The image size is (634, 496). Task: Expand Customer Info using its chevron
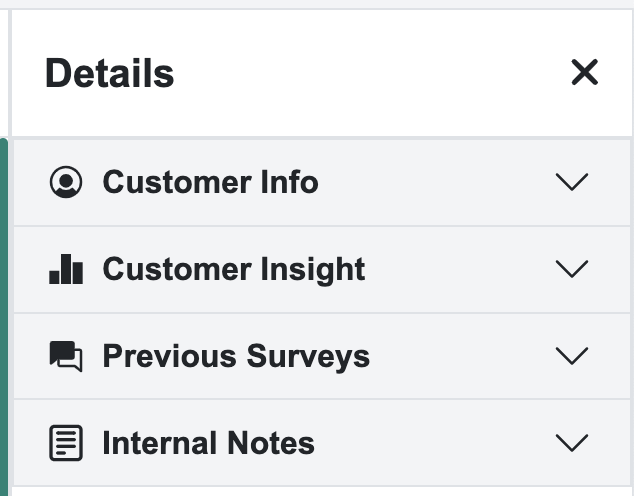(572, 182)
